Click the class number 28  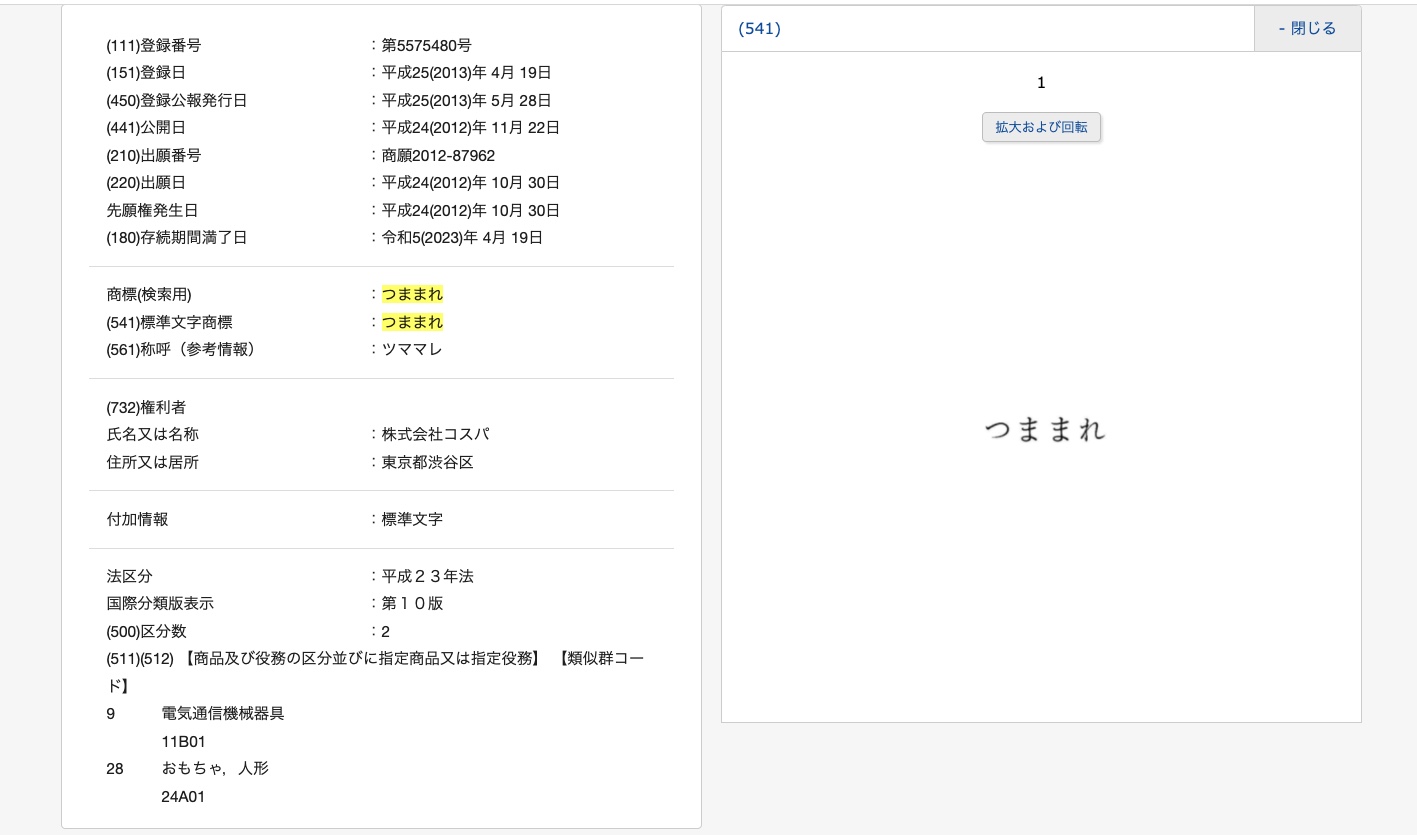point(115,768)
